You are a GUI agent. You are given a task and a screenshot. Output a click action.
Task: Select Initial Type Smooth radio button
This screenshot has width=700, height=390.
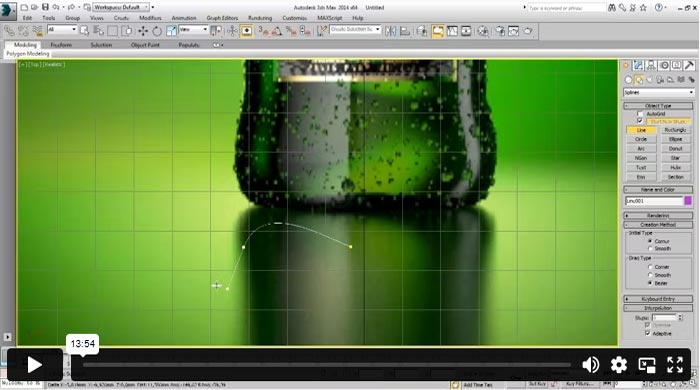[x=650, y=249]
